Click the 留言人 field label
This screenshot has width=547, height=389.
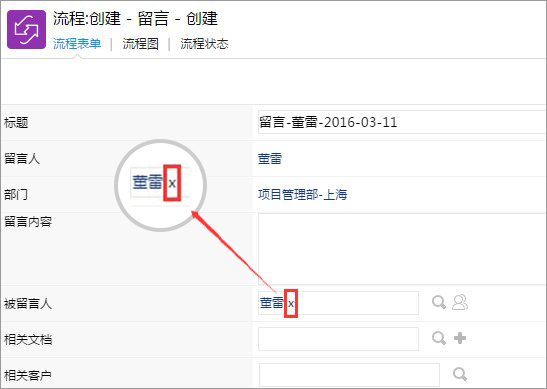tap(22, 159)
